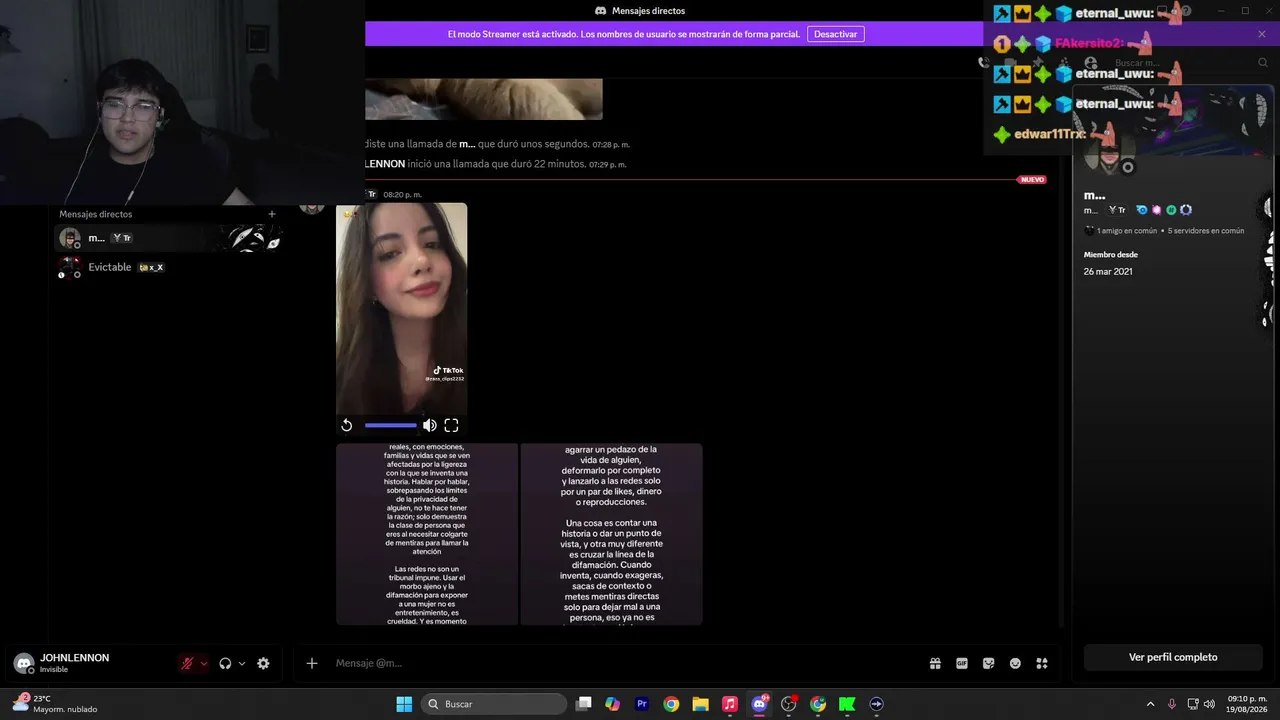Viewport: 1280px width, 720px height.
Task: Open the right text screenshot attachment
Action: [611, 534]
